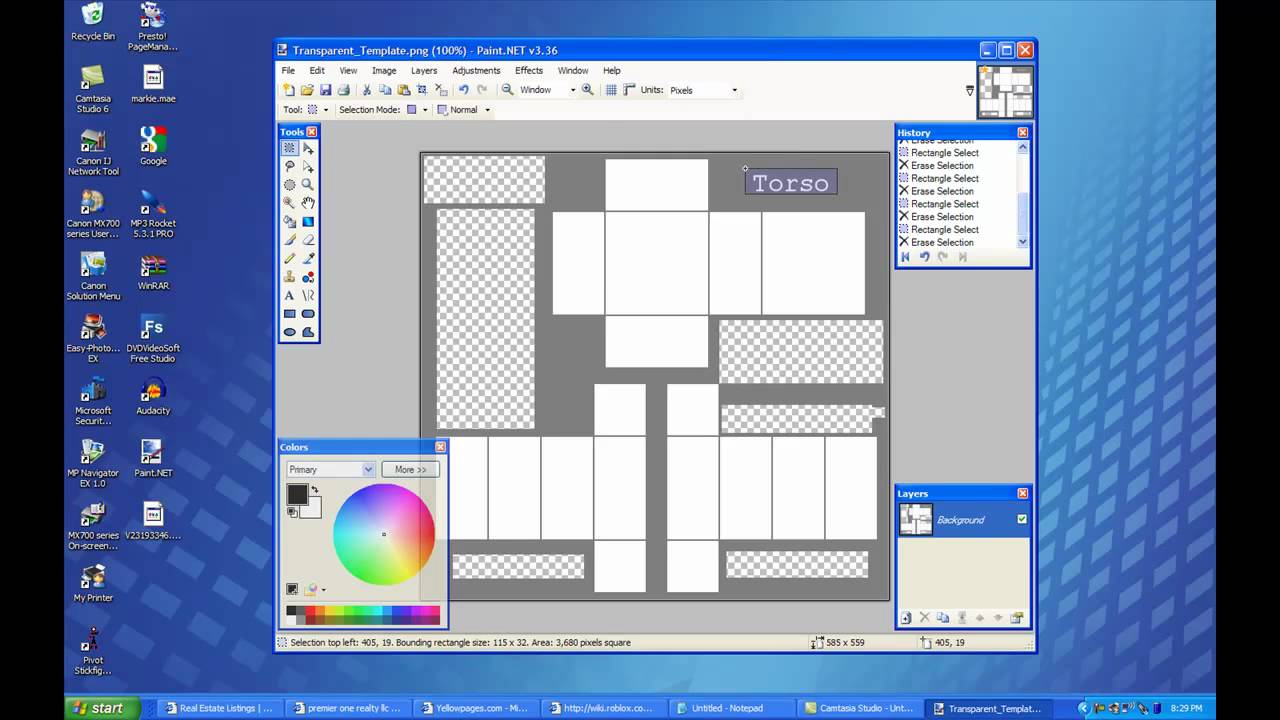Open the Layers menu
Image resolution: width=1280 pixels, height=720 pixels.
(424, 71)
